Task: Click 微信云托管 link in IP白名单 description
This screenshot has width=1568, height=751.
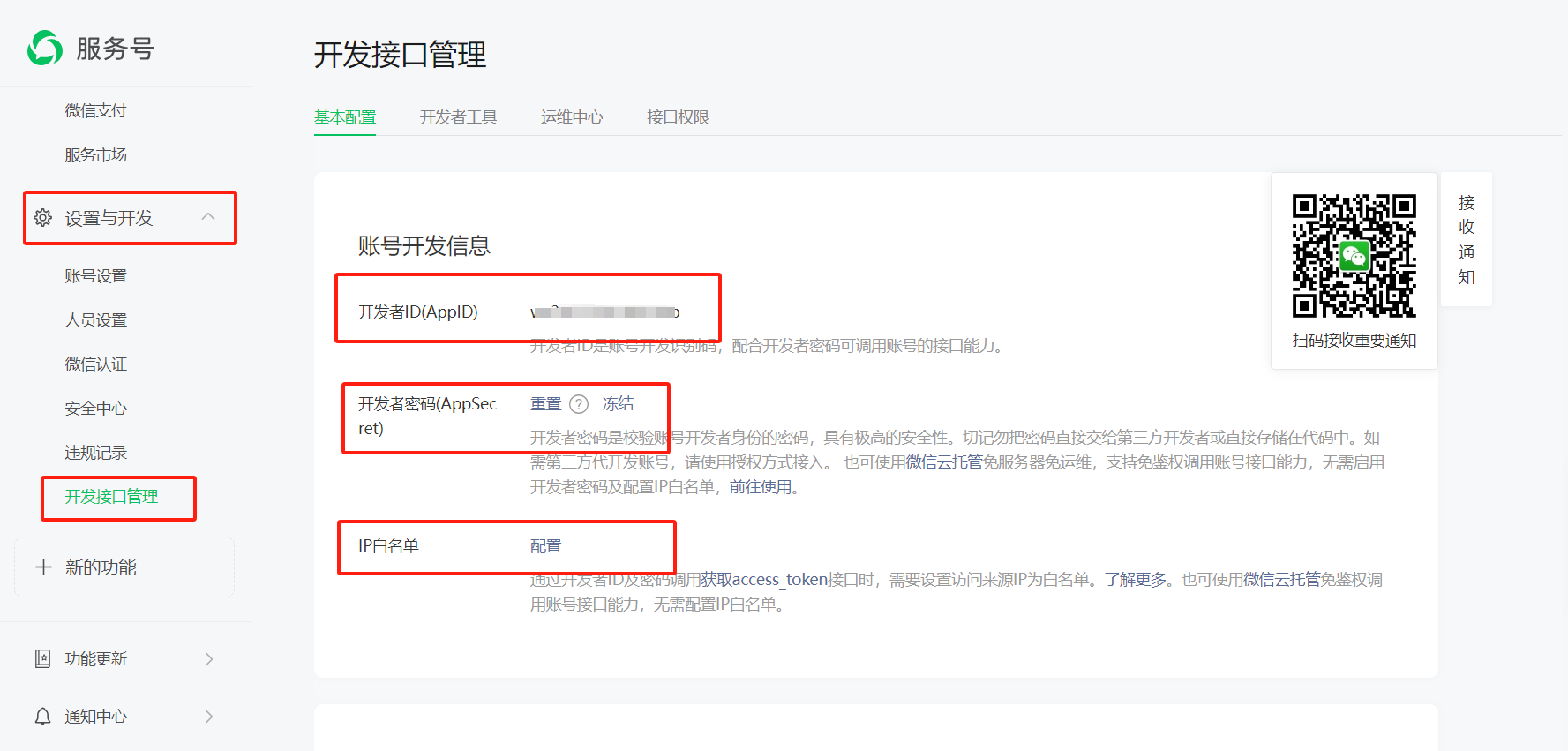Action: coord(1281,580)
